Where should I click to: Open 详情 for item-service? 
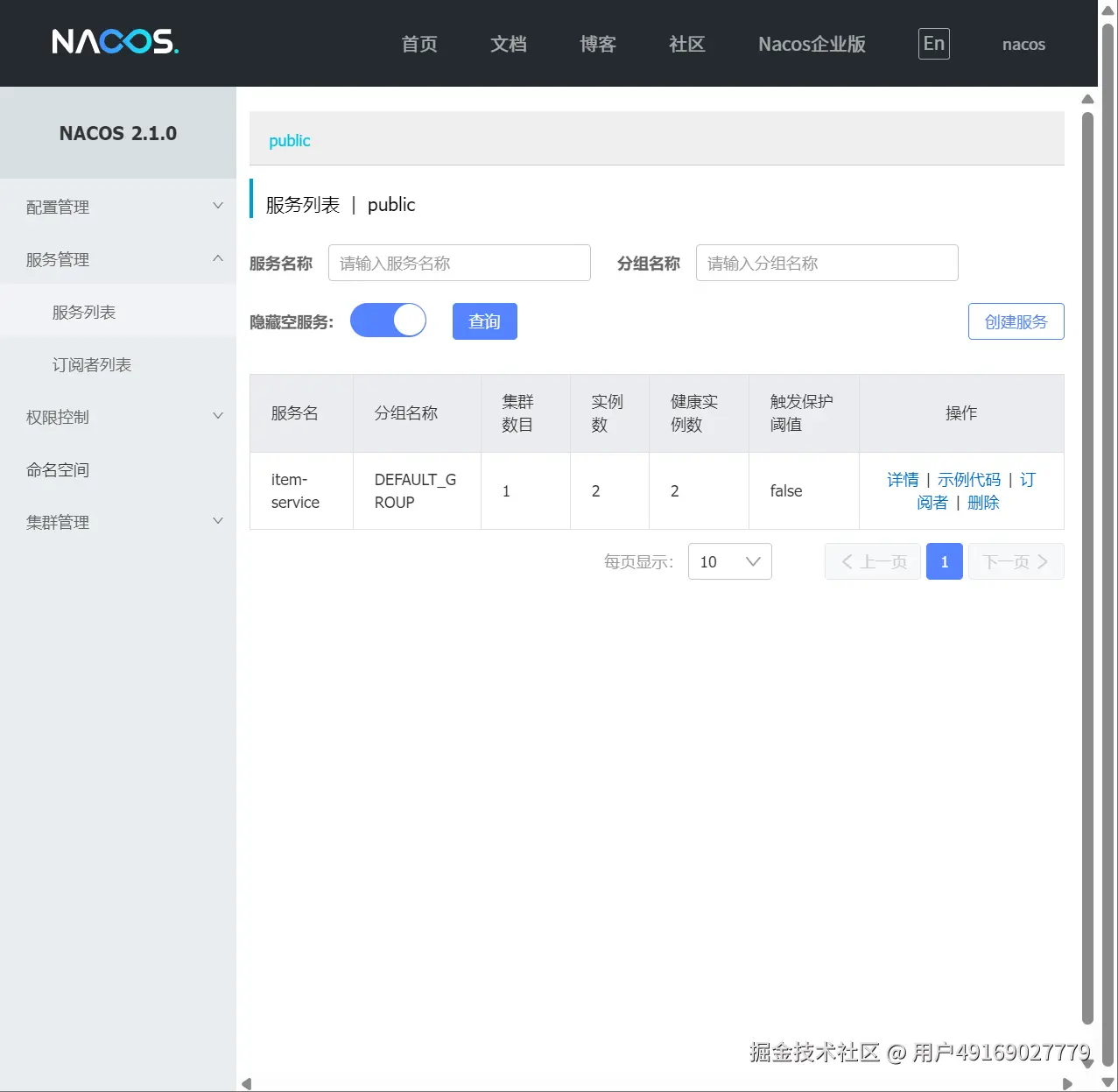[x=903, y=479]
